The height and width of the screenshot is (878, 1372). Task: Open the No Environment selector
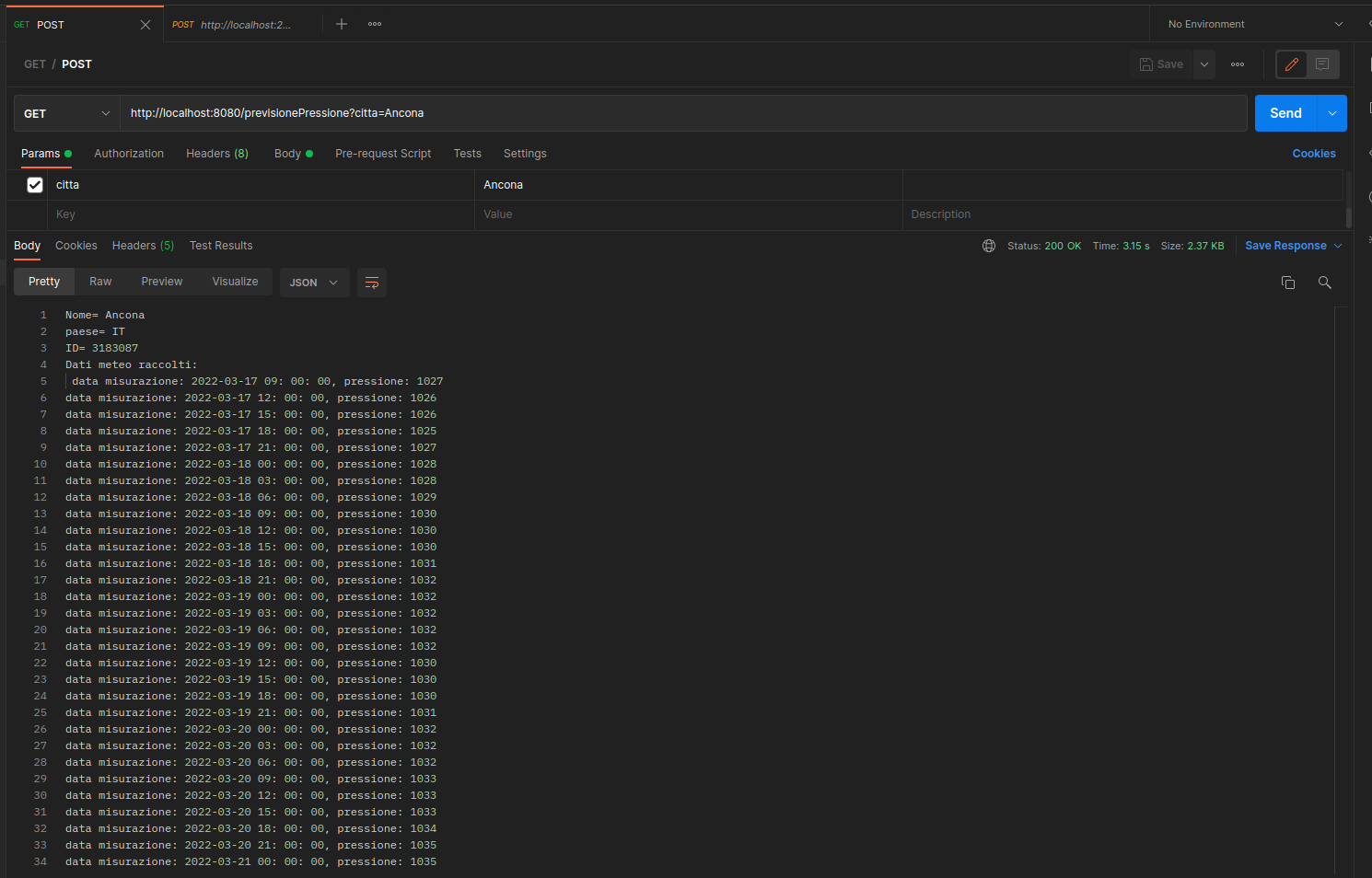(x=1255, y=24)
